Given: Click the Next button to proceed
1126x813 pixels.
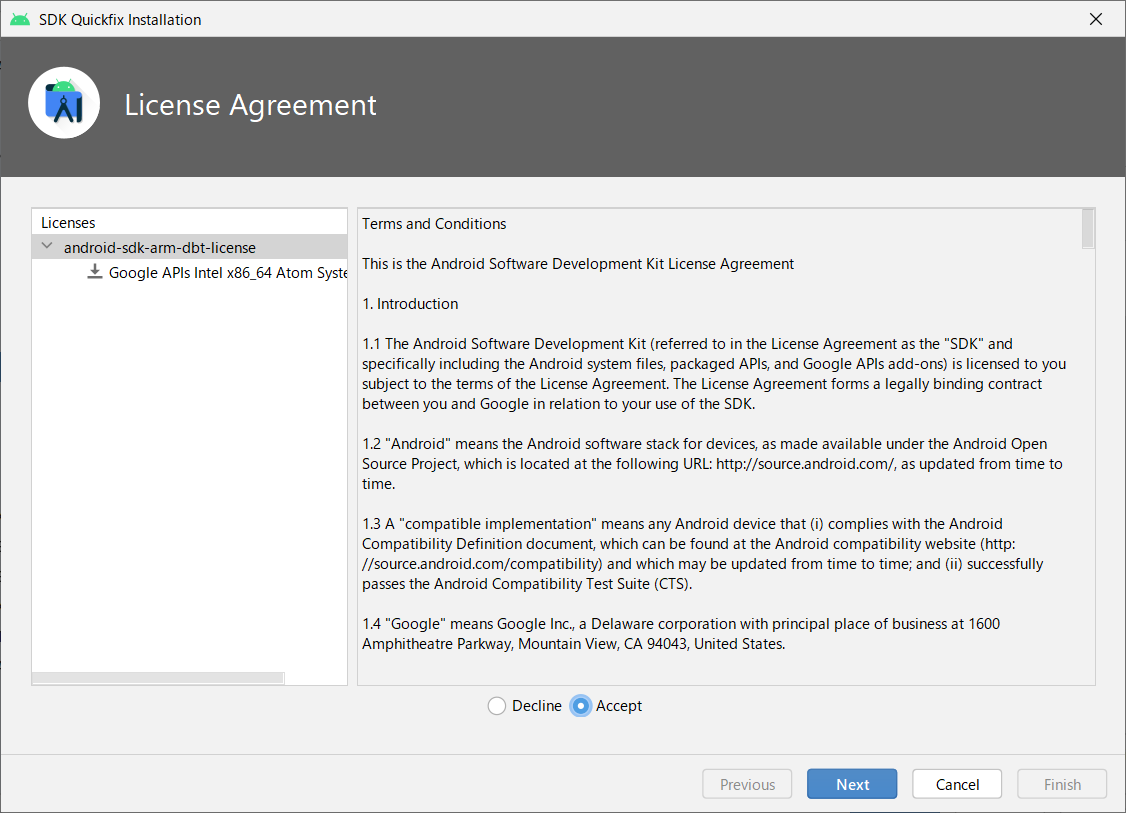Looking at the screenshot, I should [x=851, y=783].
